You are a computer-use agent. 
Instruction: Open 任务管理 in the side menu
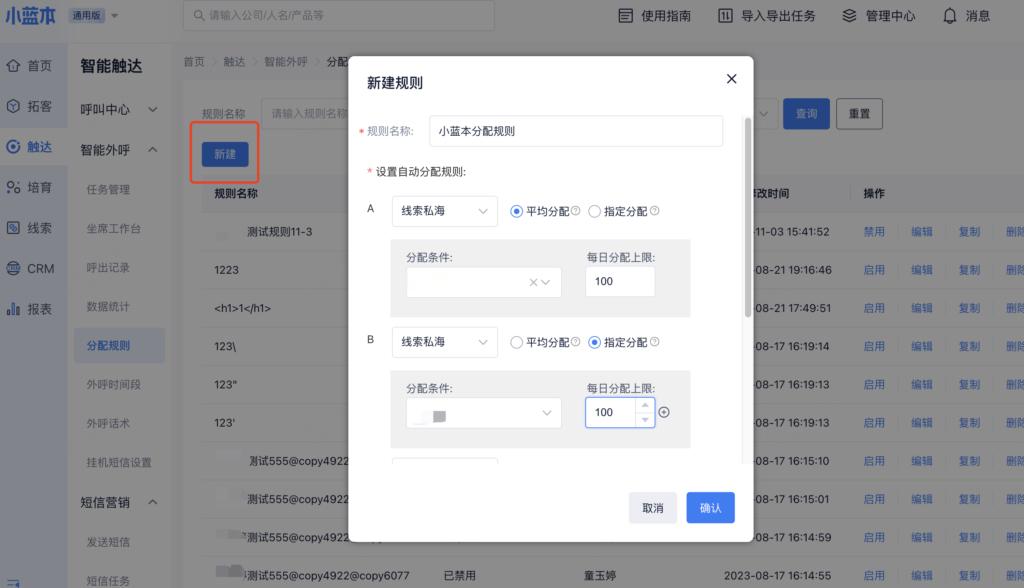[108, 189]
